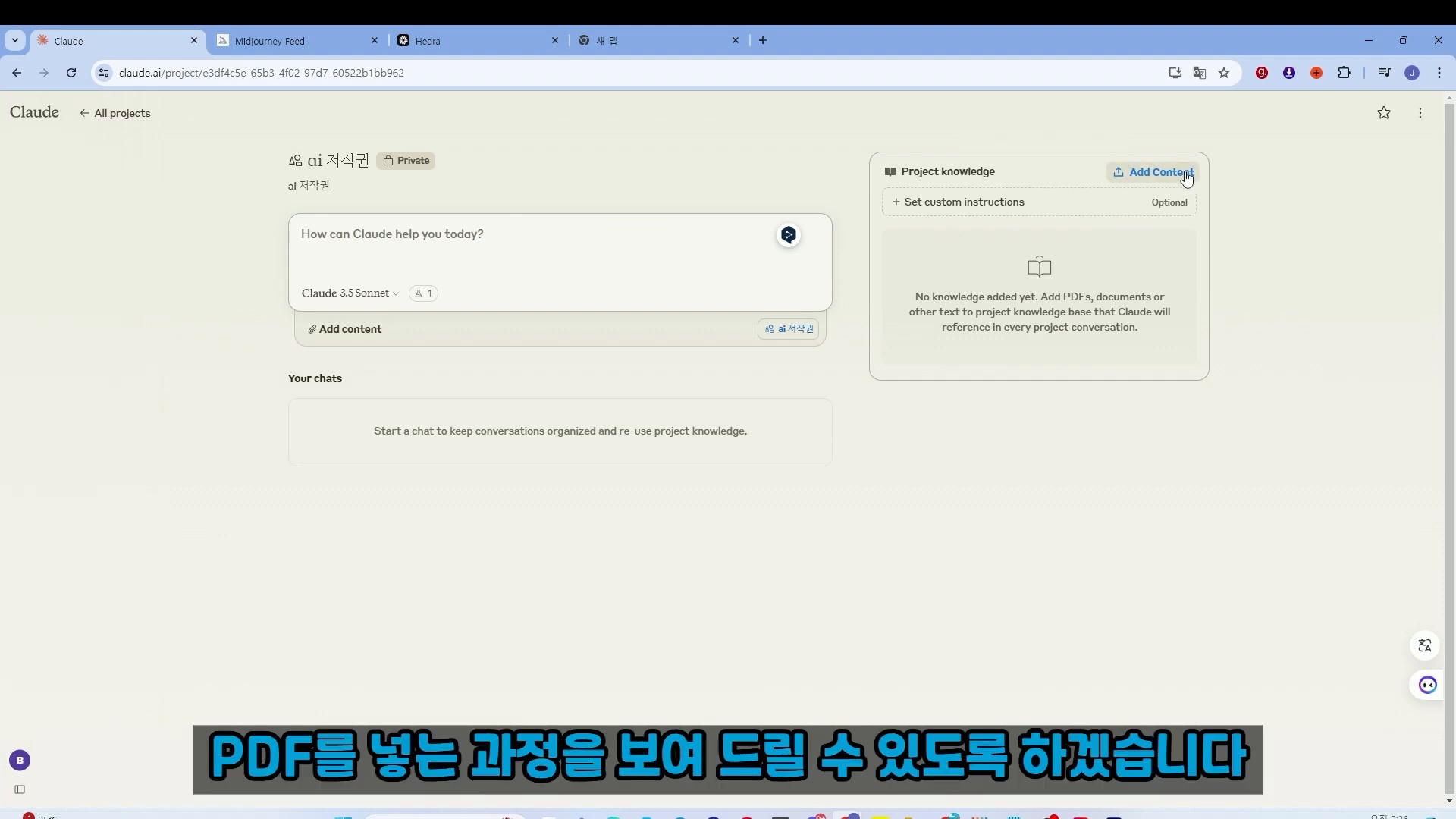The height and width of the screenshot is (819, 1456).
Task: Open the Chrome profile avatar J
Action: [x=1412, y=73]
